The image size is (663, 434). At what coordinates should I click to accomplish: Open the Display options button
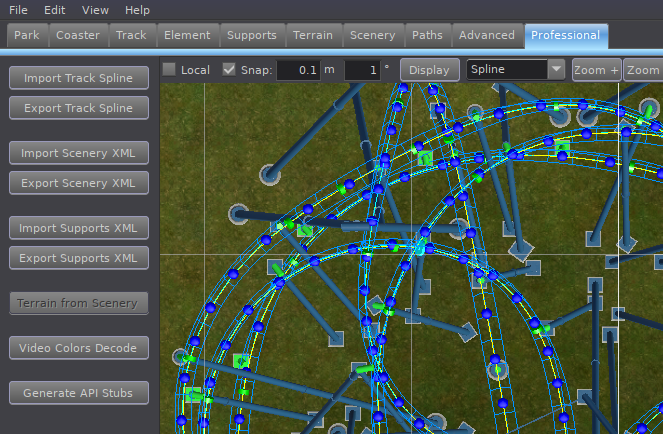[x=428, y=70]
